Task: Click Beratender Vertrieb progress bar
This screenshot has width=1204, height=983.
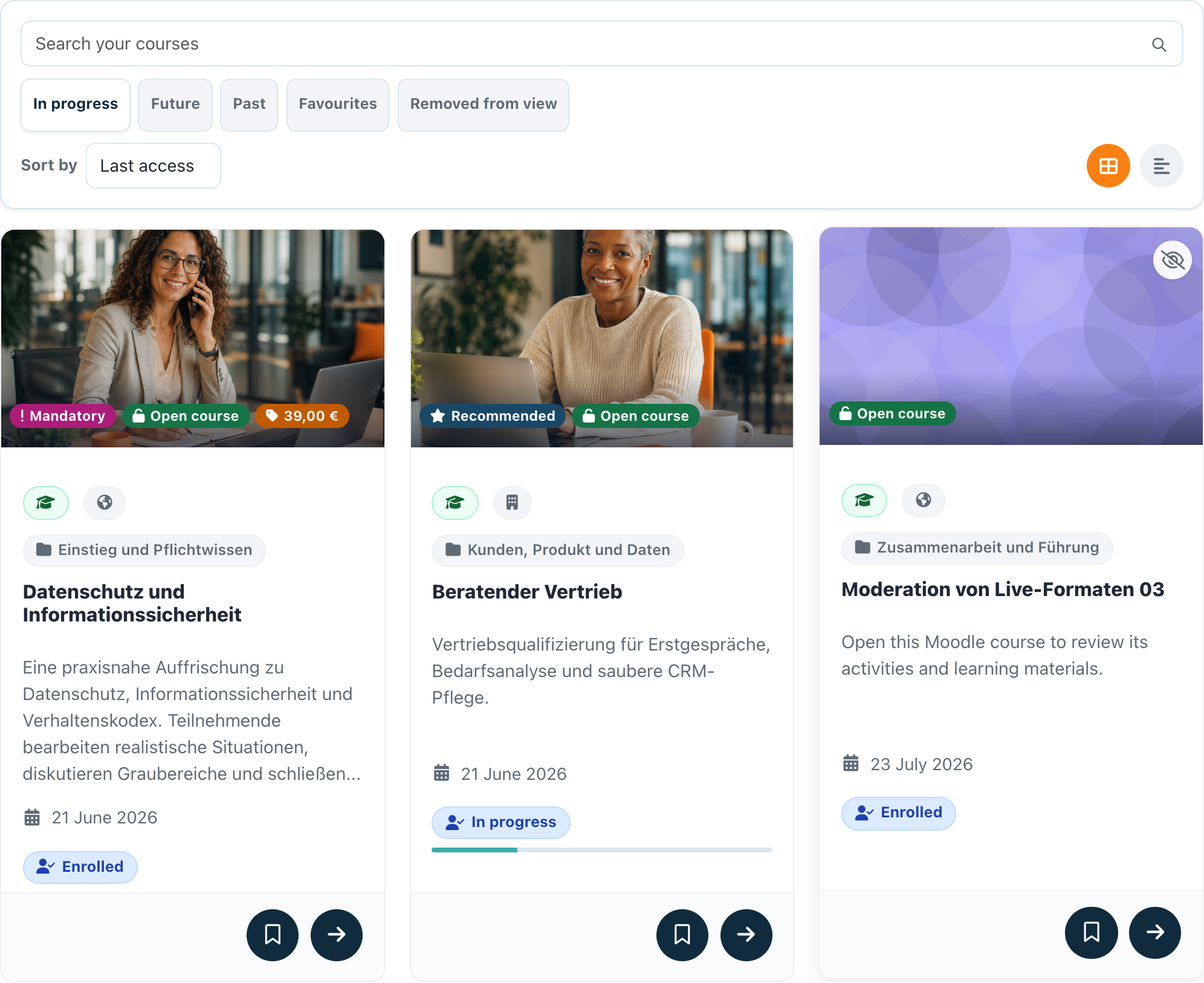Action: point(602,850)
